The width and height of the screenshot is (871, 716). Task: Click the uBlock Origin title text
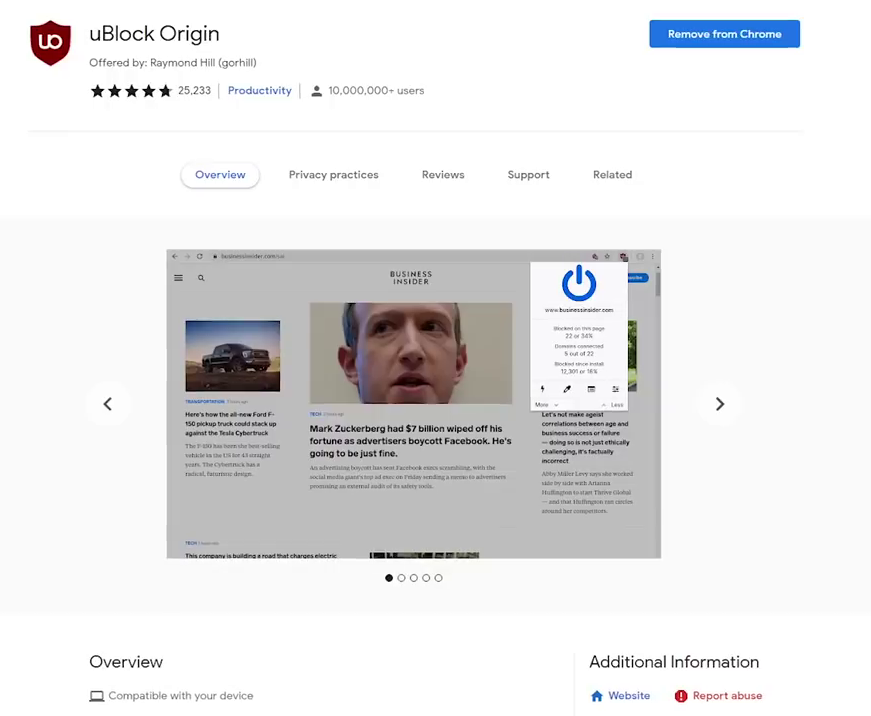pos(154,34)
